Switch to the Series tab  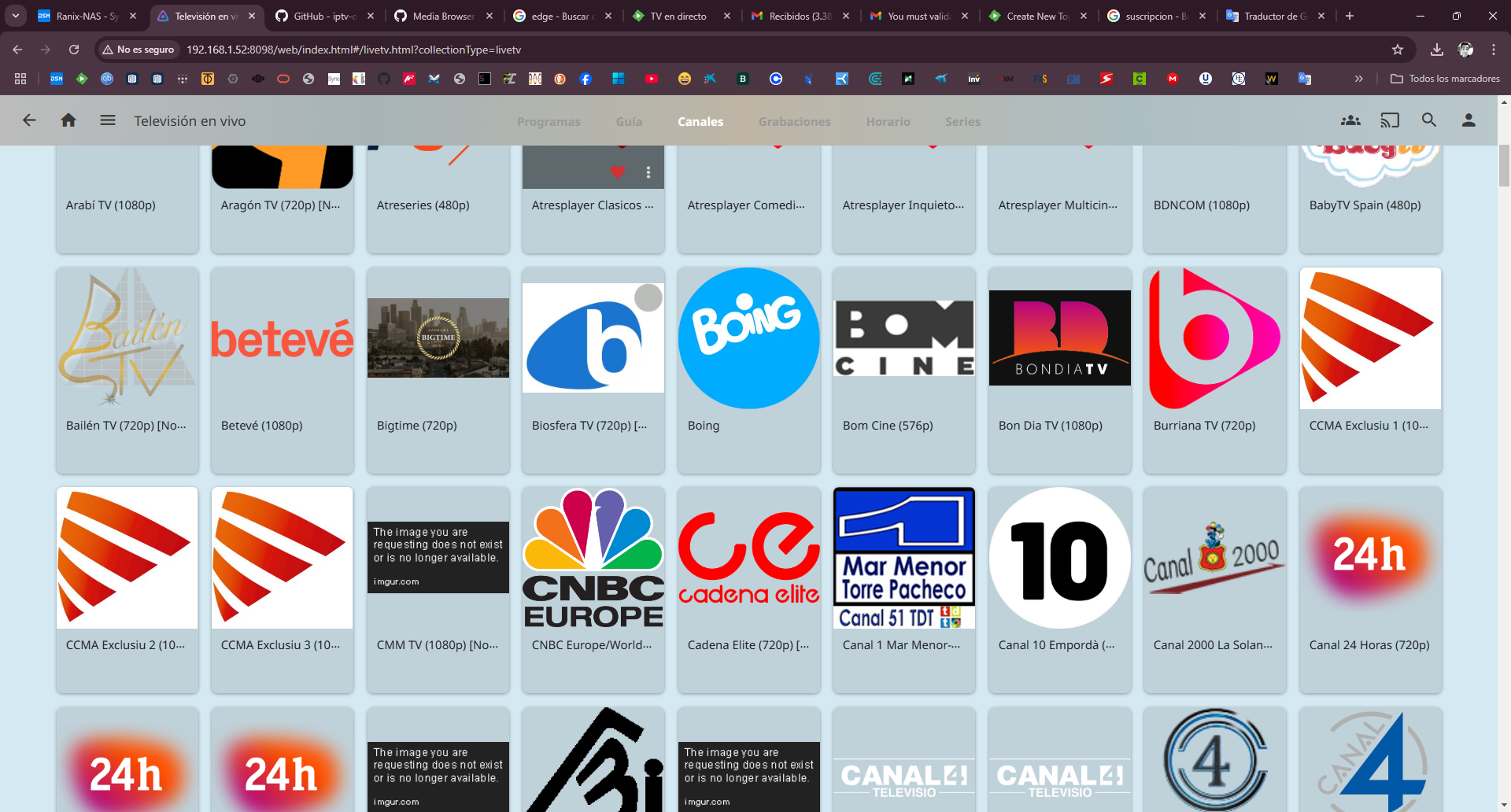[963, 122]
